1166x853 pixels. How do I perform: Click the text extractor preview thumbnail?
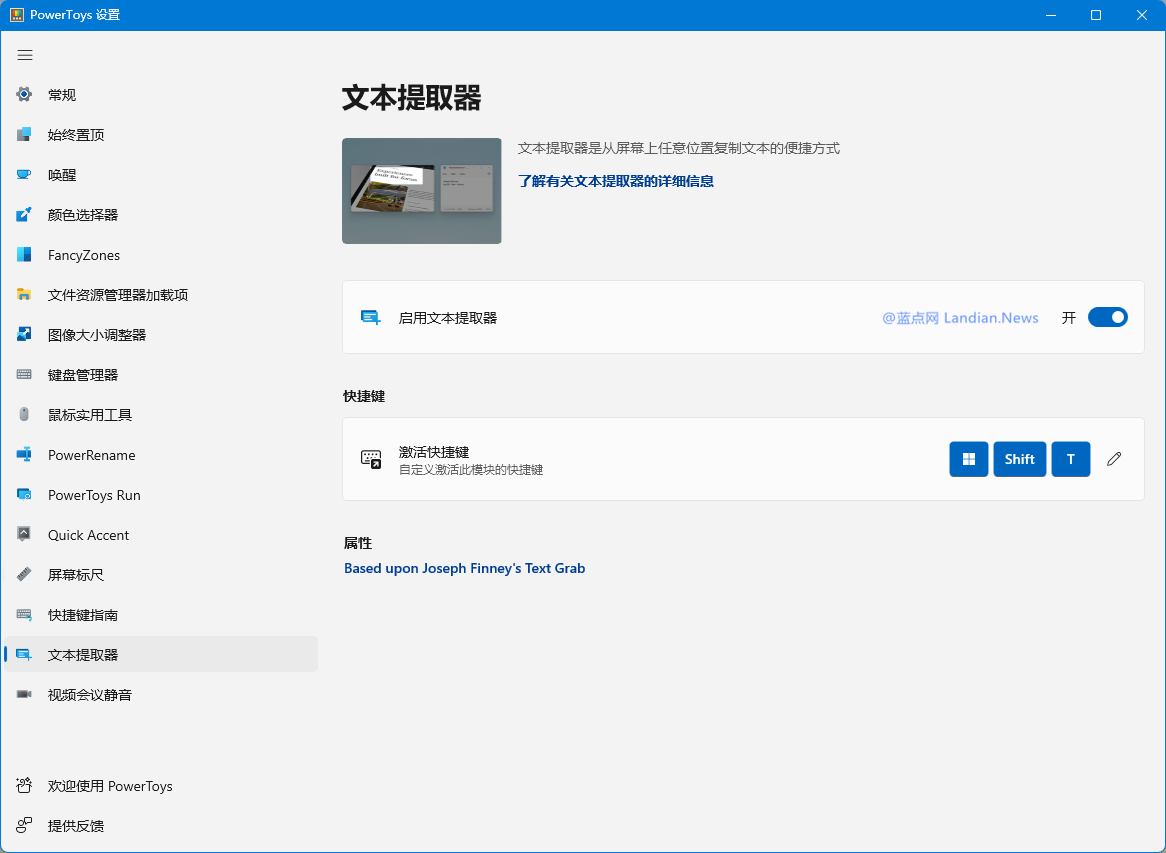click(422, 190)
